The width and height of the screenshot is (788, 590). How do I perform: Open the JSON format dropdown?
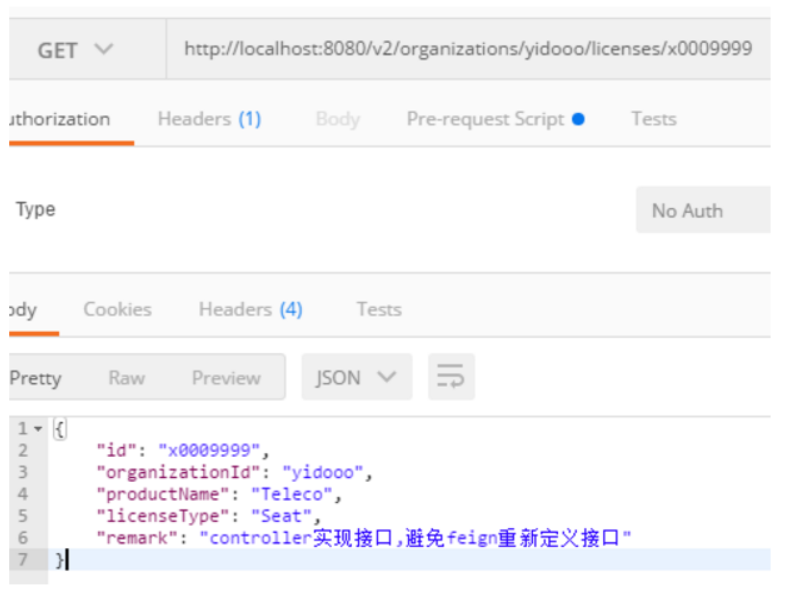click(357, 377)
